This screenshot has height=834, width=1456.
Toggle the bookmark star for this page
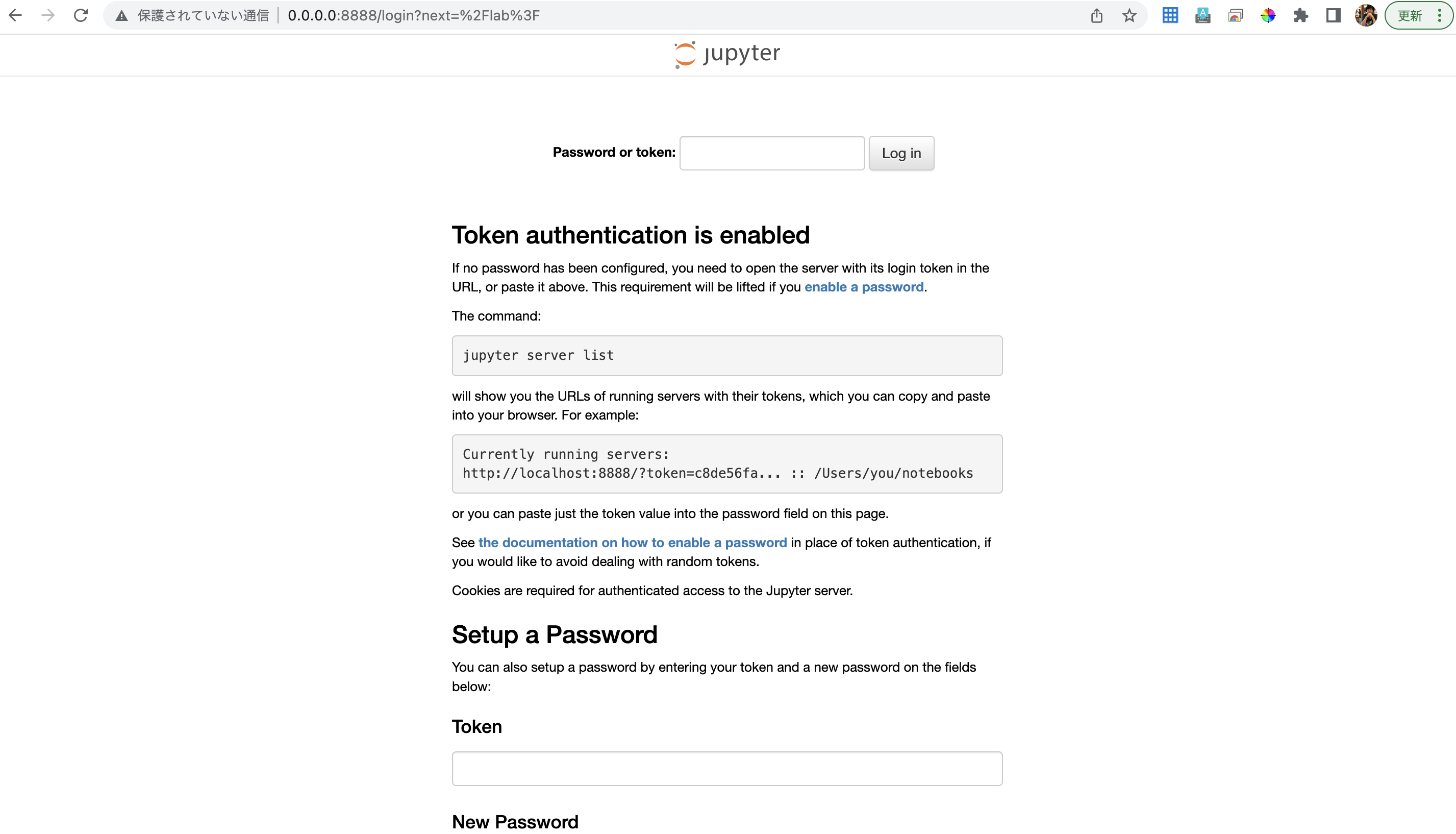click(x=1129, y=15)
